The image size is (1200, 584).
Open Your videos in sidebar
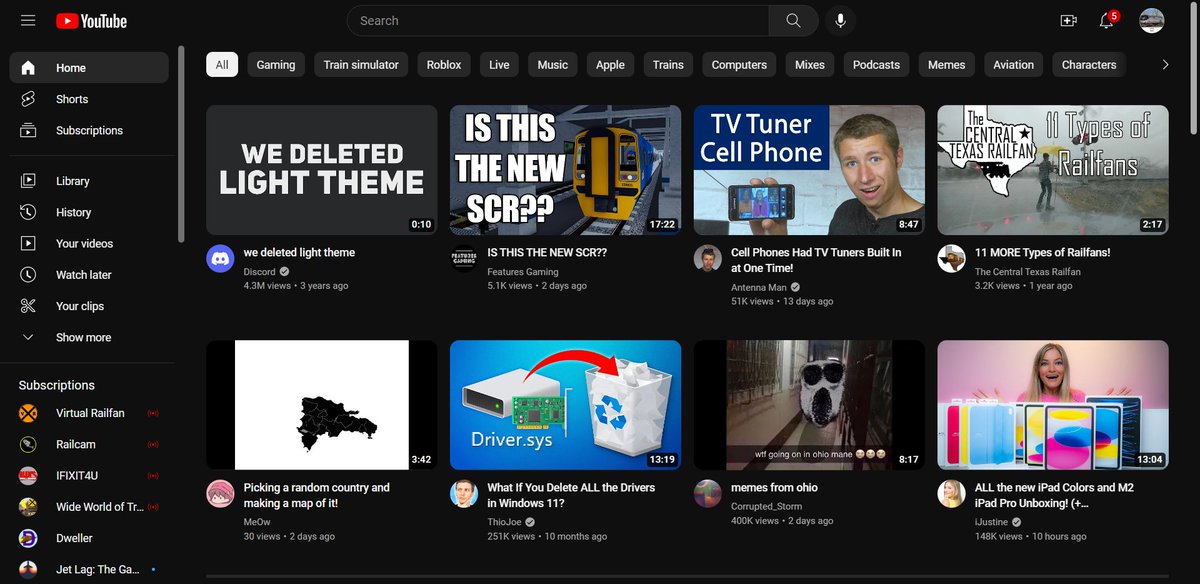pyautogui.click(x=89, y=243)
